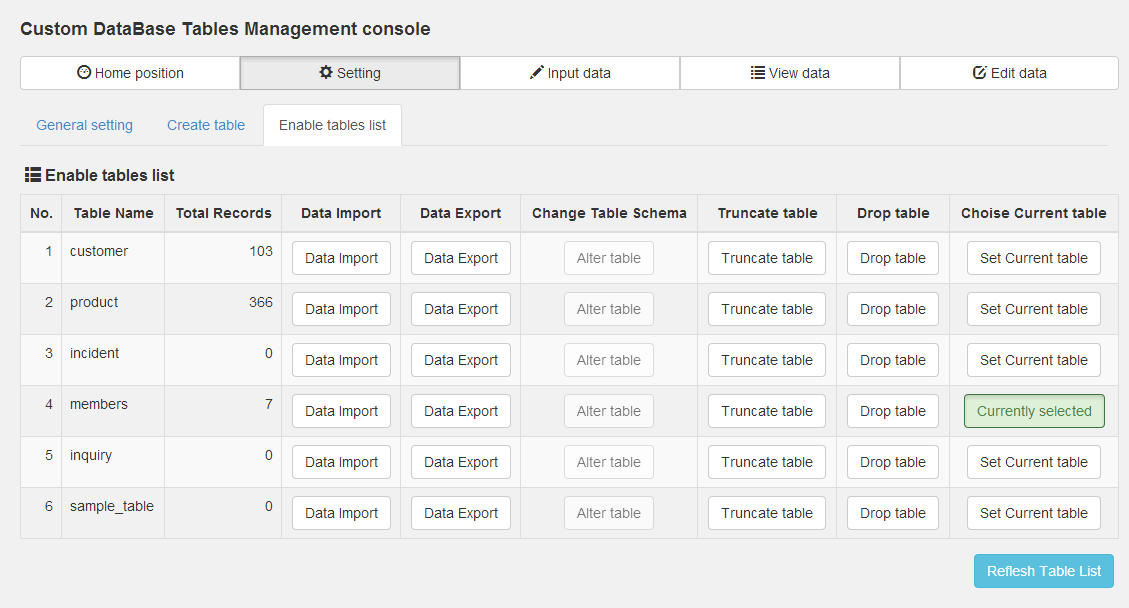Set inquiry as the current table
Viewport: 1129px width, 608px height.
(1033, 462)
